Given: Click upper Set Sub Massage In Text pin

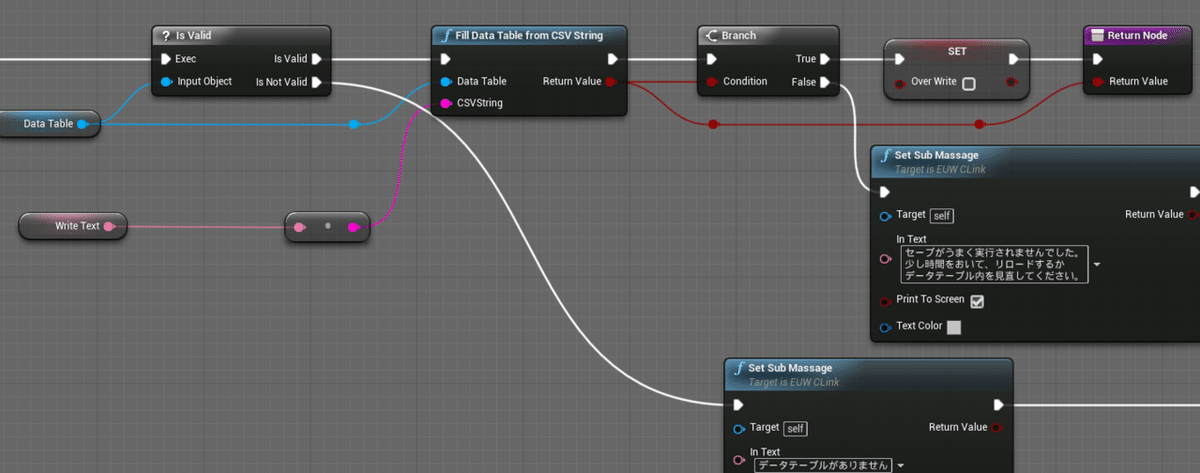Looking at the screenshot, I should (885, 258).
